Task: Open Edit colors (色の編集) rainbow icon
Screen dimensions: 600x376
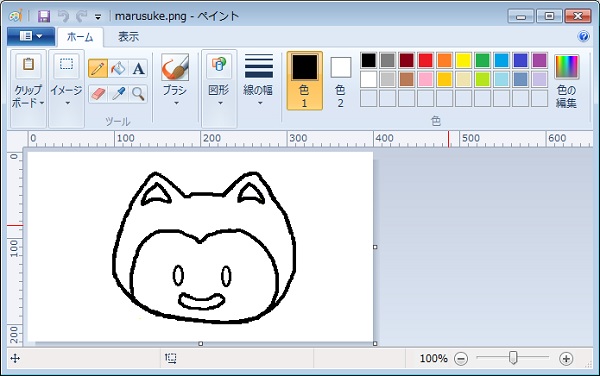Action: coord(567,67)
